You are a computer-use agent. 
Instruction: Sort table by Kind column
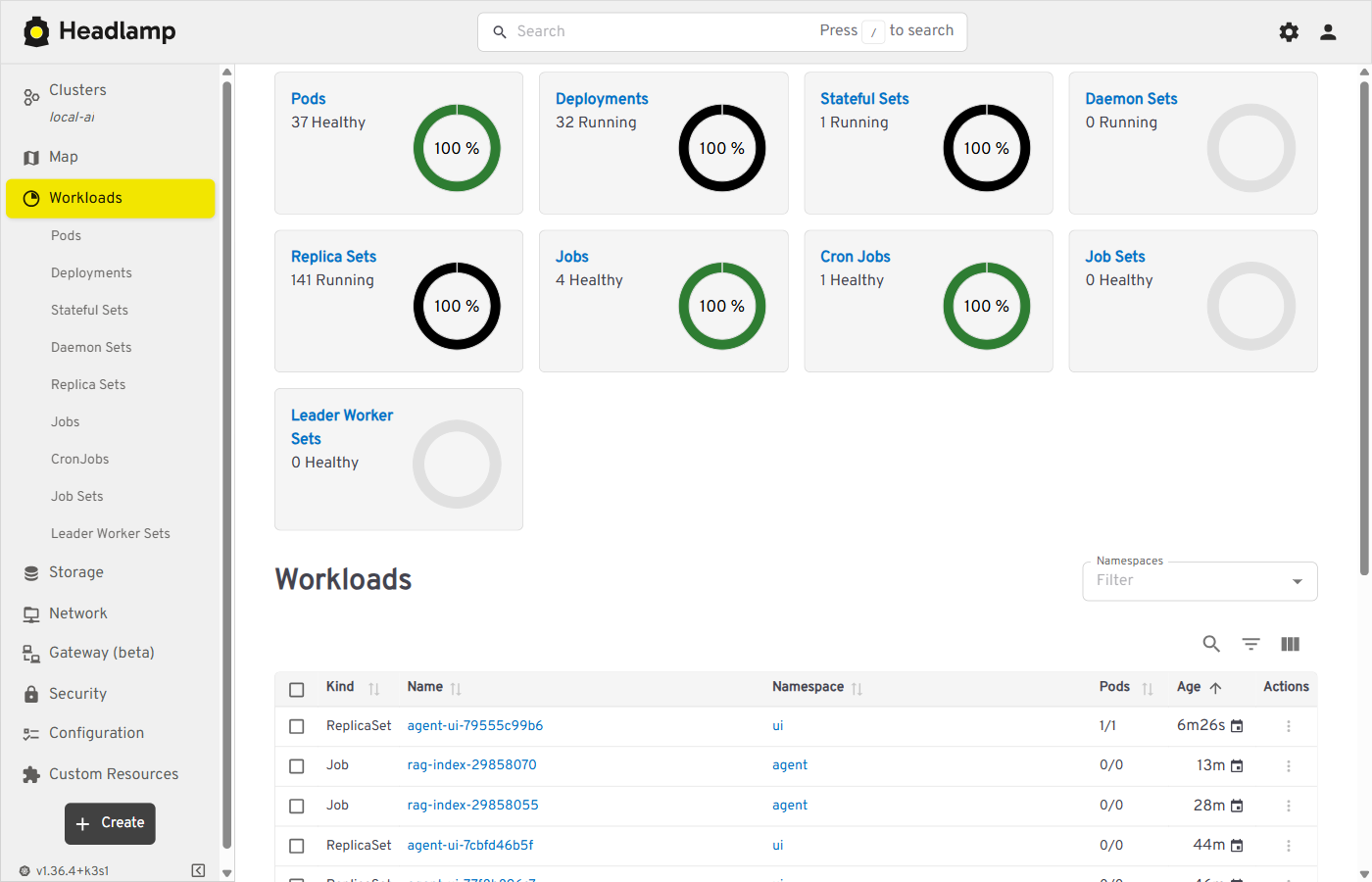pos(373,689)
